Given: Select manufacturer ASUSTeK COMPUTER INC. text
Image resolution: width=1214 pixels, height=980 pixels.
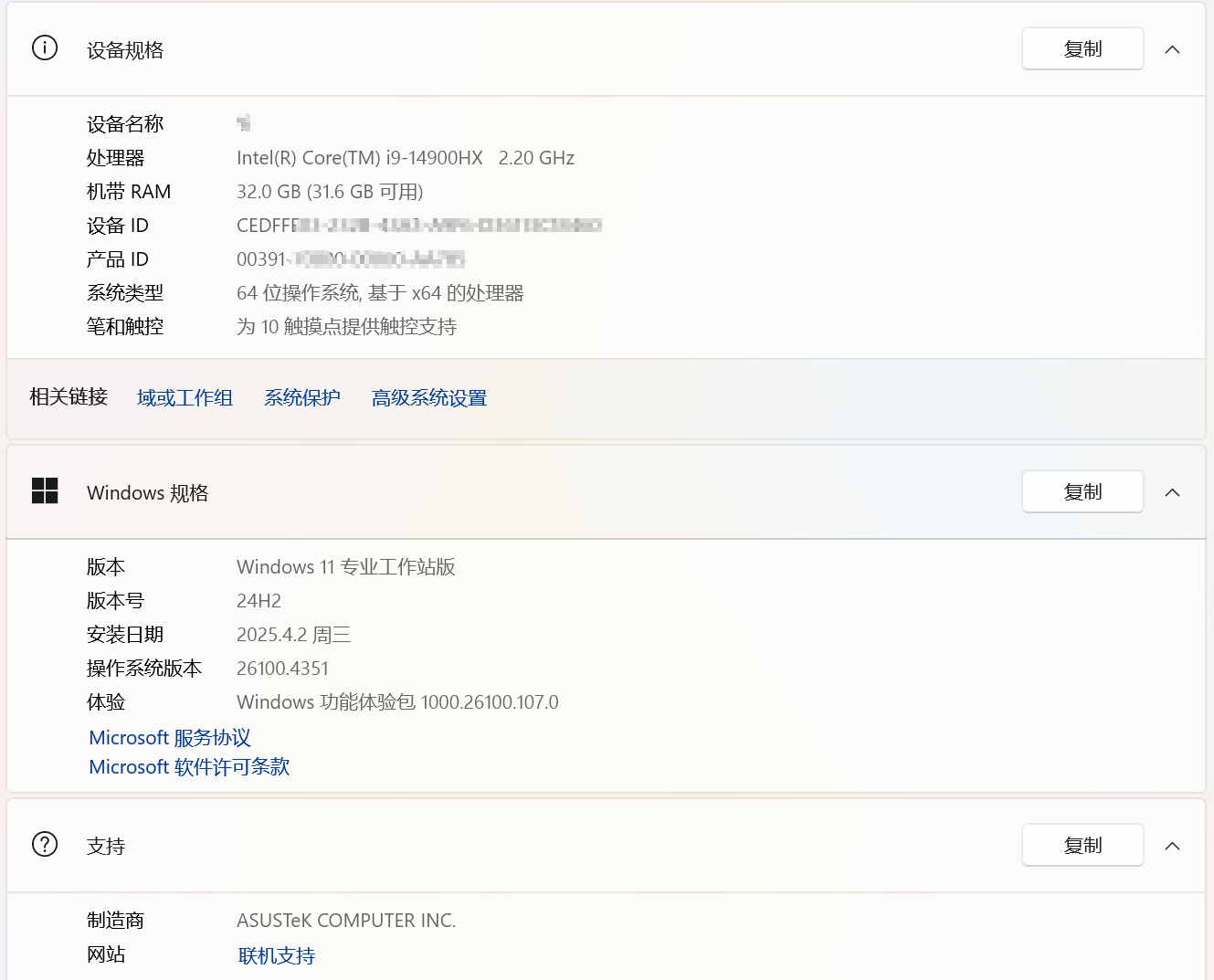Looking at the screenshot, I should click(346, 921).
